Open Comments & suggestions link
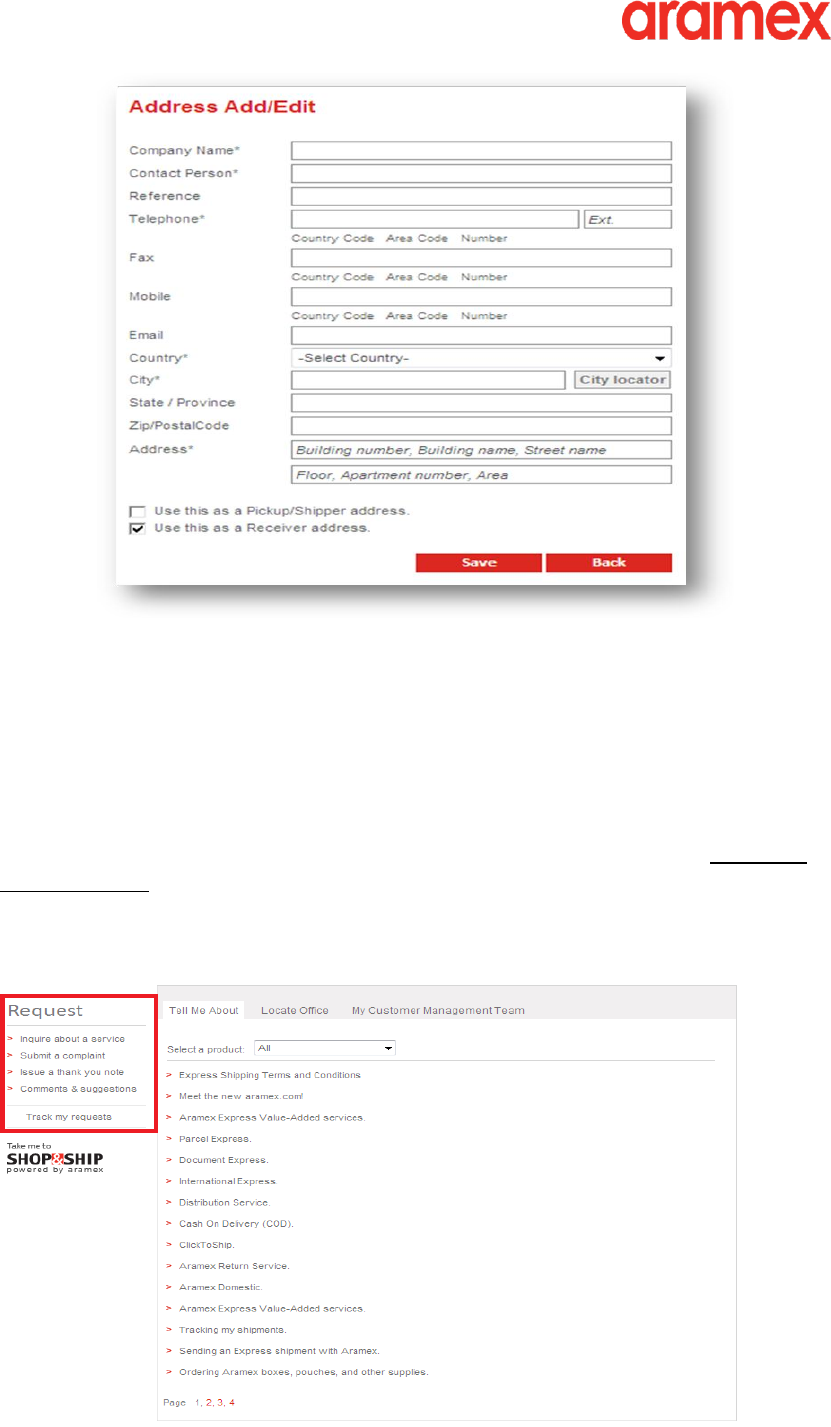Image resolution: width=831 pixels, height=1427 pixels. 78,1088
